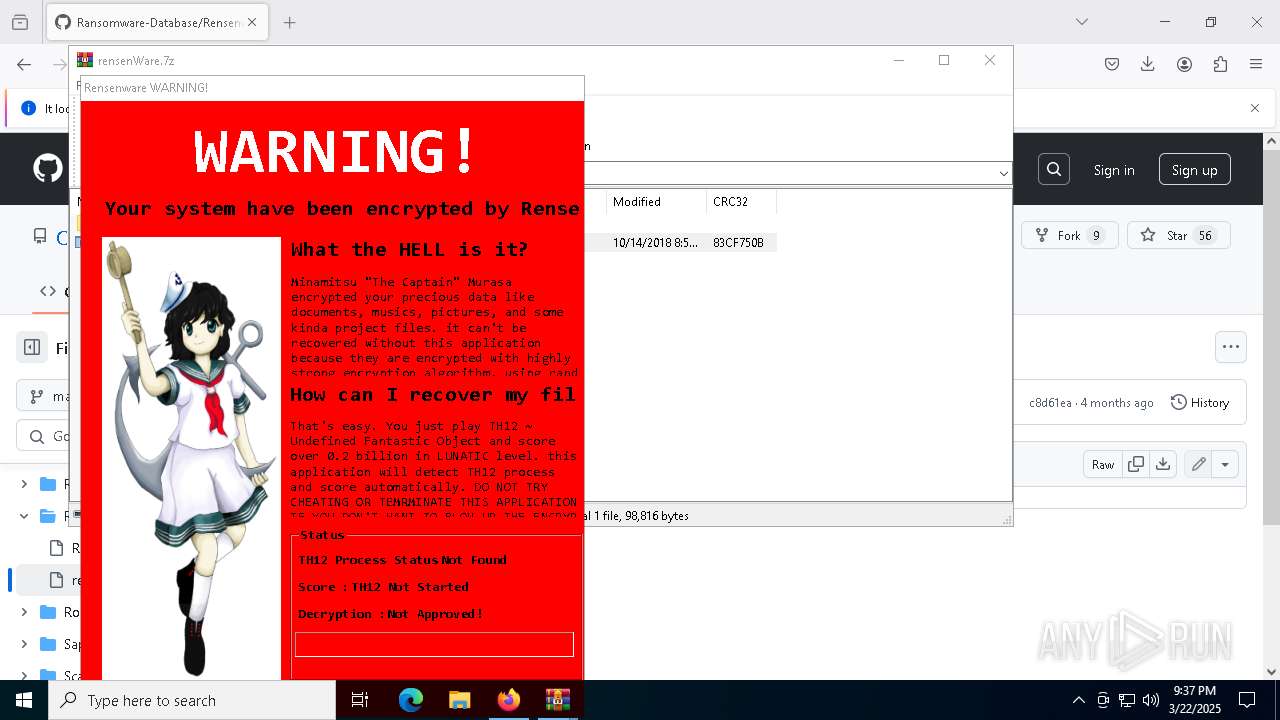
Task: Open commit c8d61ea link
Action: pos(1050,403)
